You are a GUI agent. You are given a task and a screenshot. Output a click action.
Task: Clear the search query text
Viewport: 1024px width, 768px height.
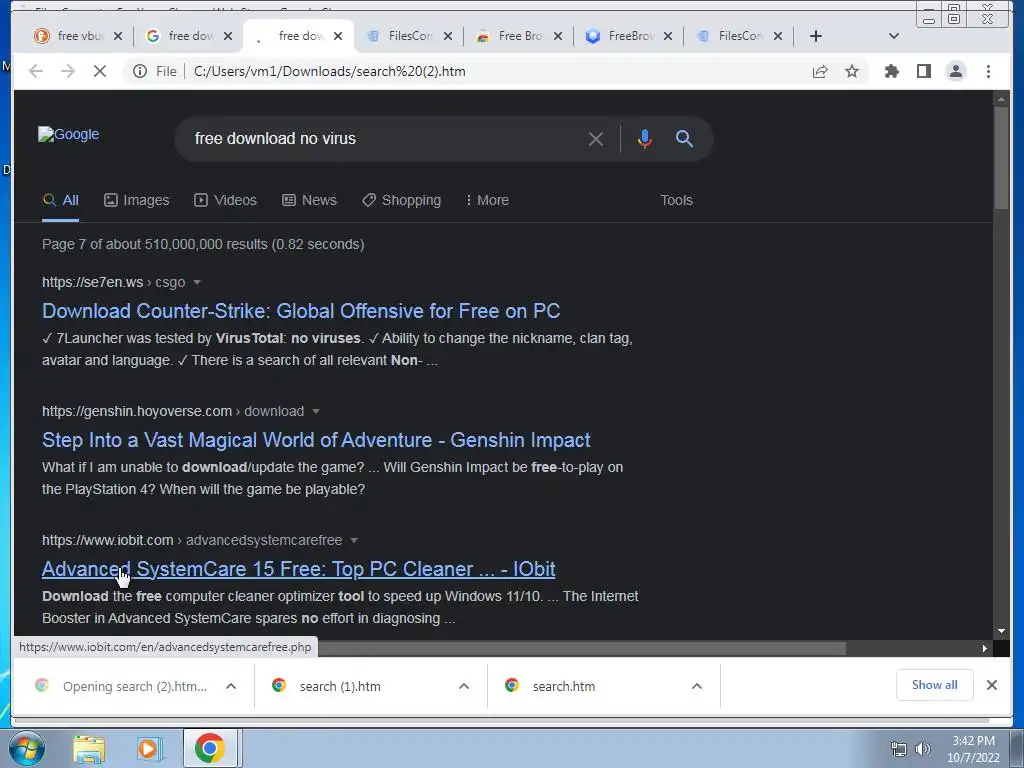point(596,138)
